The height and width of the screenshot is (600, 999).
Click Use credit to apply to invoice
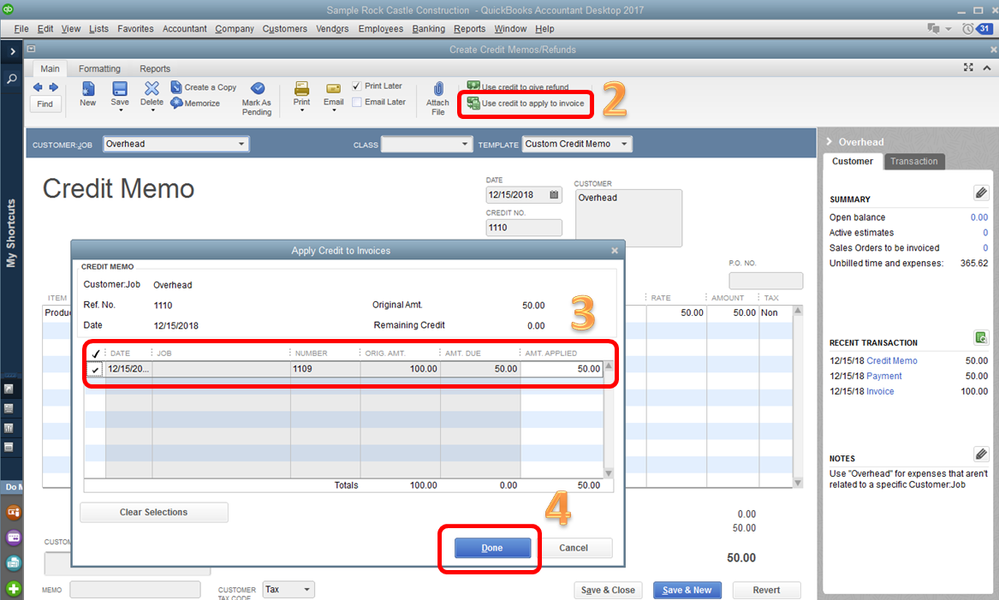point(526,103)
